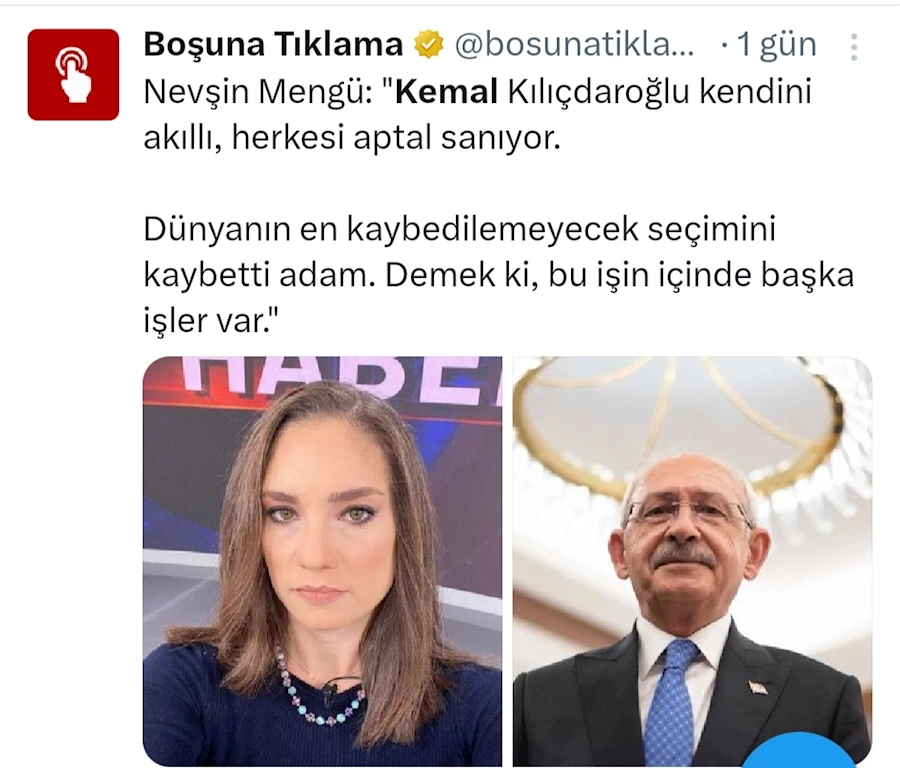This screenshot has height=768, width=900.
Task: Open the Boşuna Tıklama display name
Action: (x=273, y=44)
